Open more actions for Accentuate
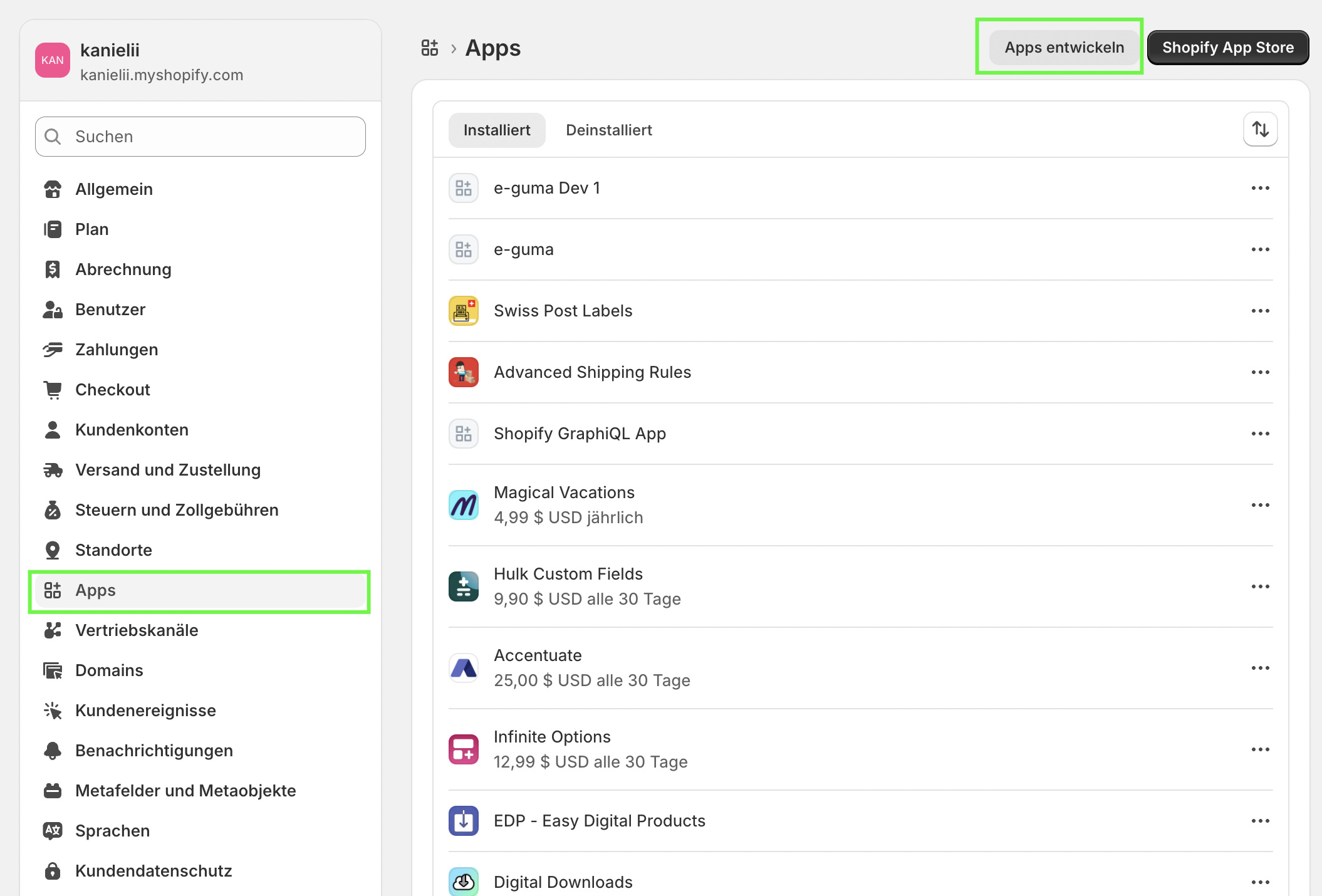1322x896 pixels. click(1260, 668)
